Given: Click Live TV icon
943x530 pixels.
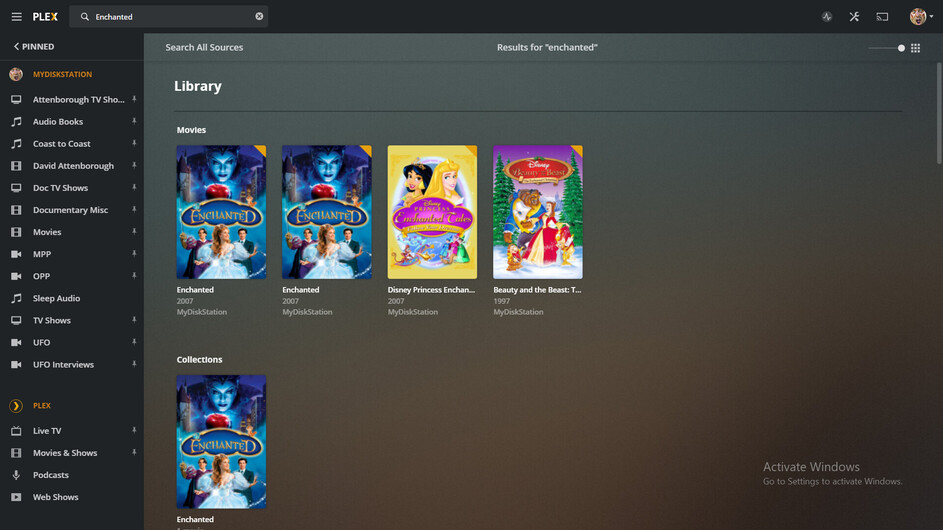Looking at the screenshot, I should 16,431.
